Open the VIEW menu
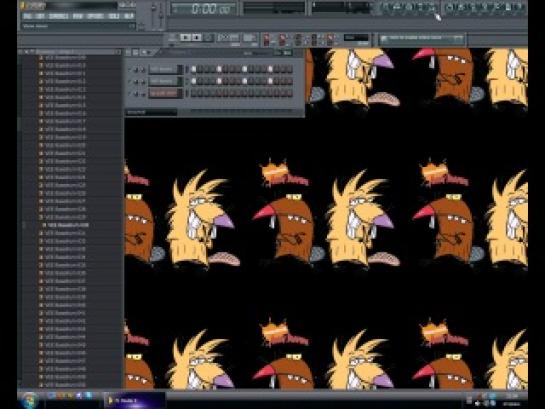 (x=78, y=16)
